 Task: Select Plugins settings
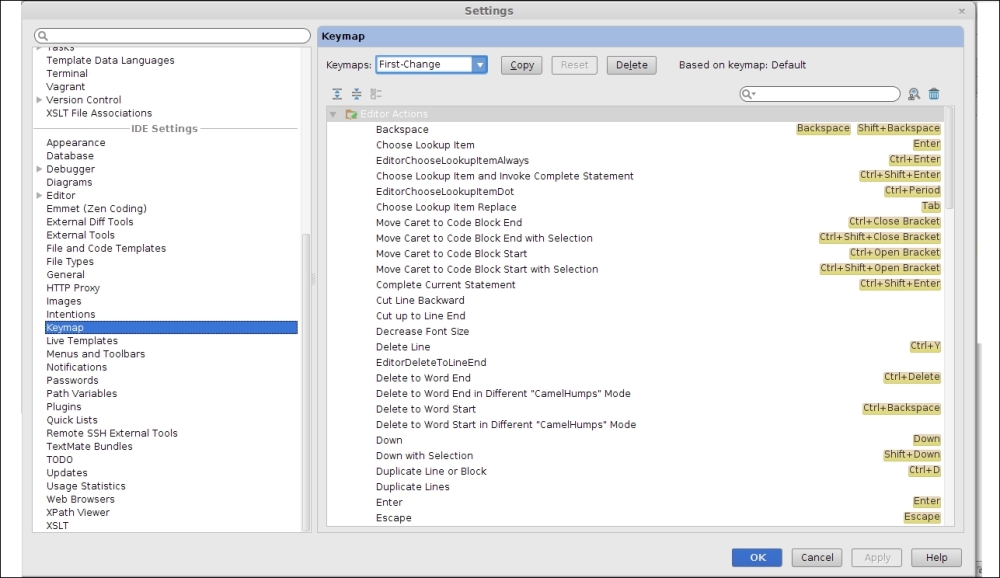[x=63, y=406]
